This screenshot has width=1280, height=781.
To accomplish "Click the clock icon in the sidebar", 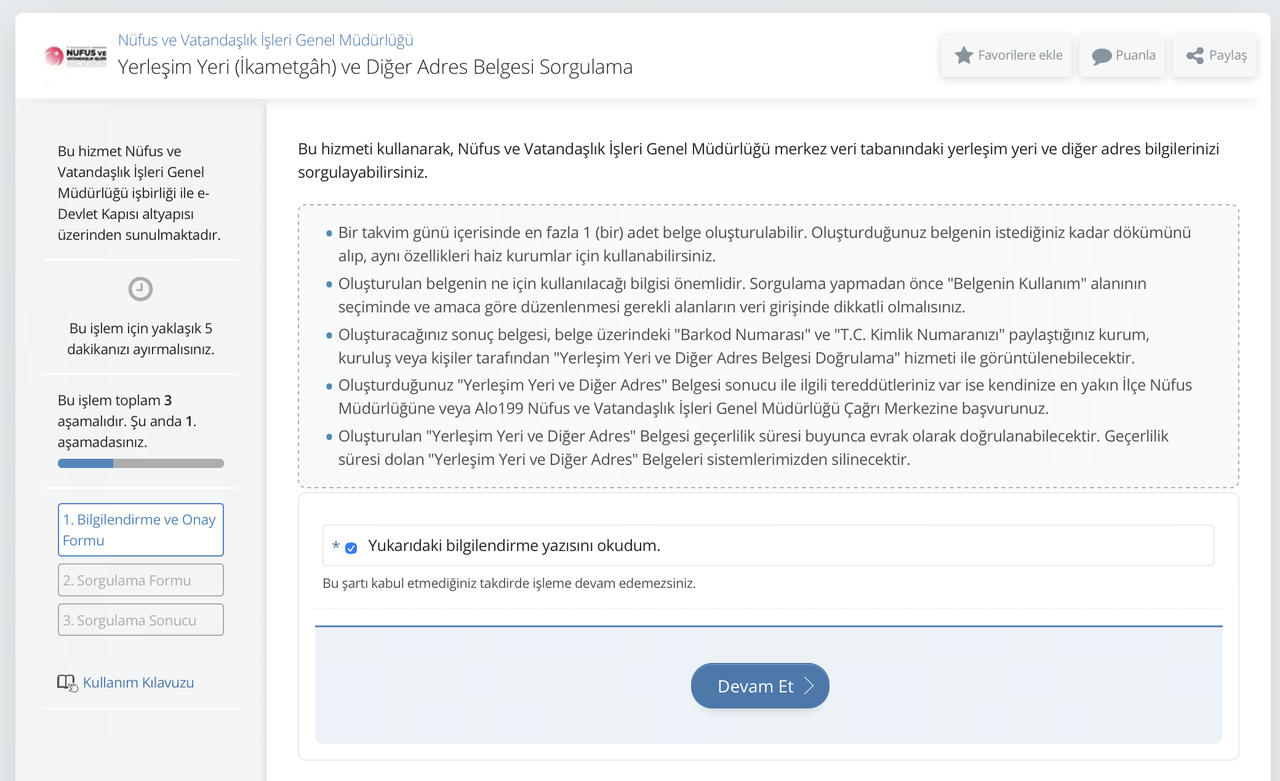I will (141, 289).
